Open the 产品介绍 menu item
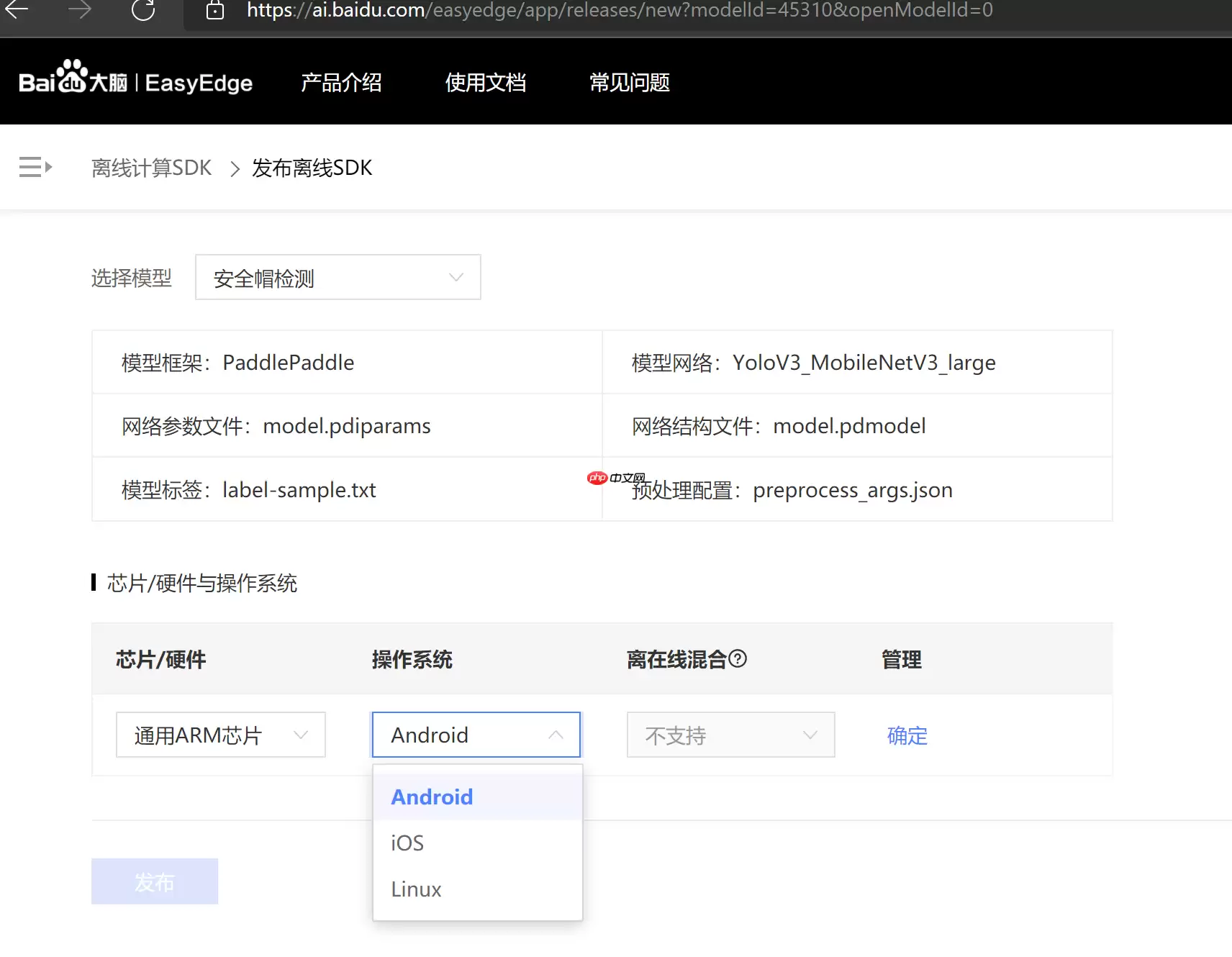 341,82
